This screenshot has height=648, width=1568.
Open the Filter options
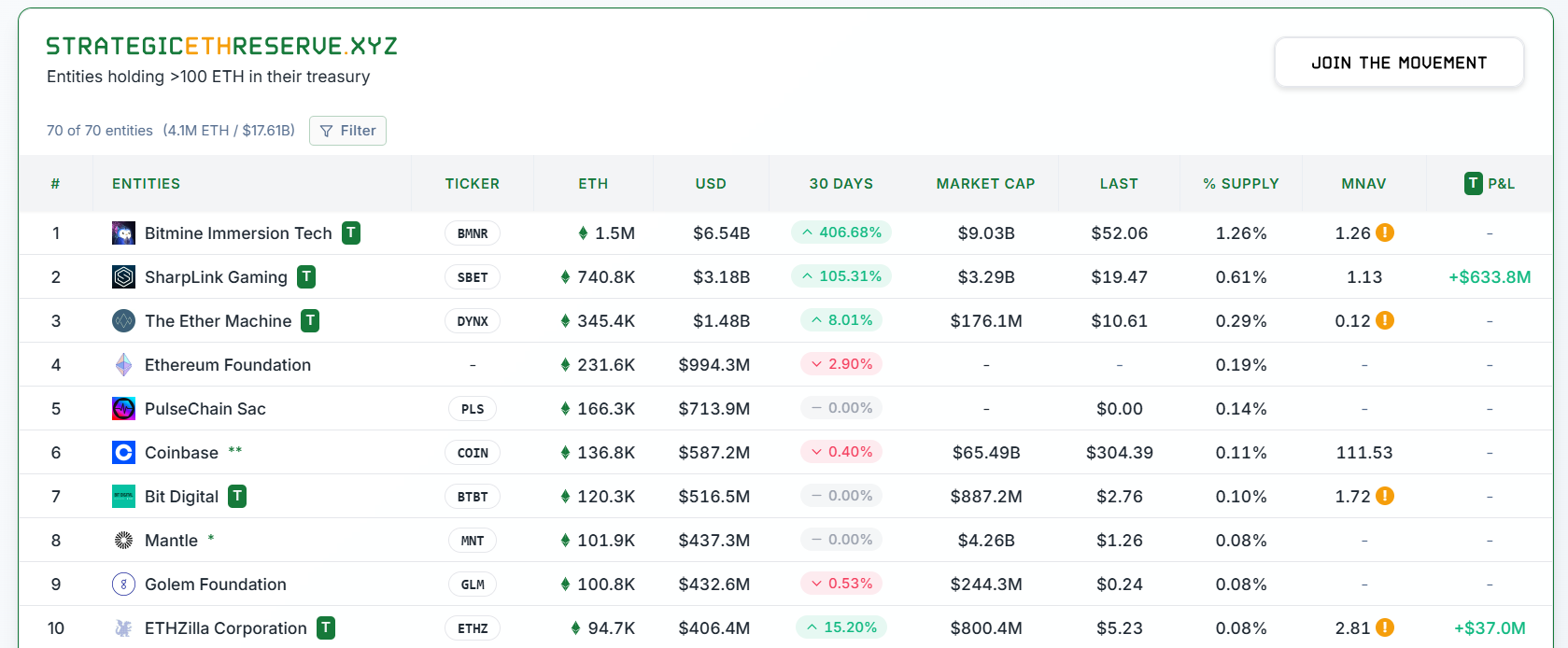pos(347,131)
